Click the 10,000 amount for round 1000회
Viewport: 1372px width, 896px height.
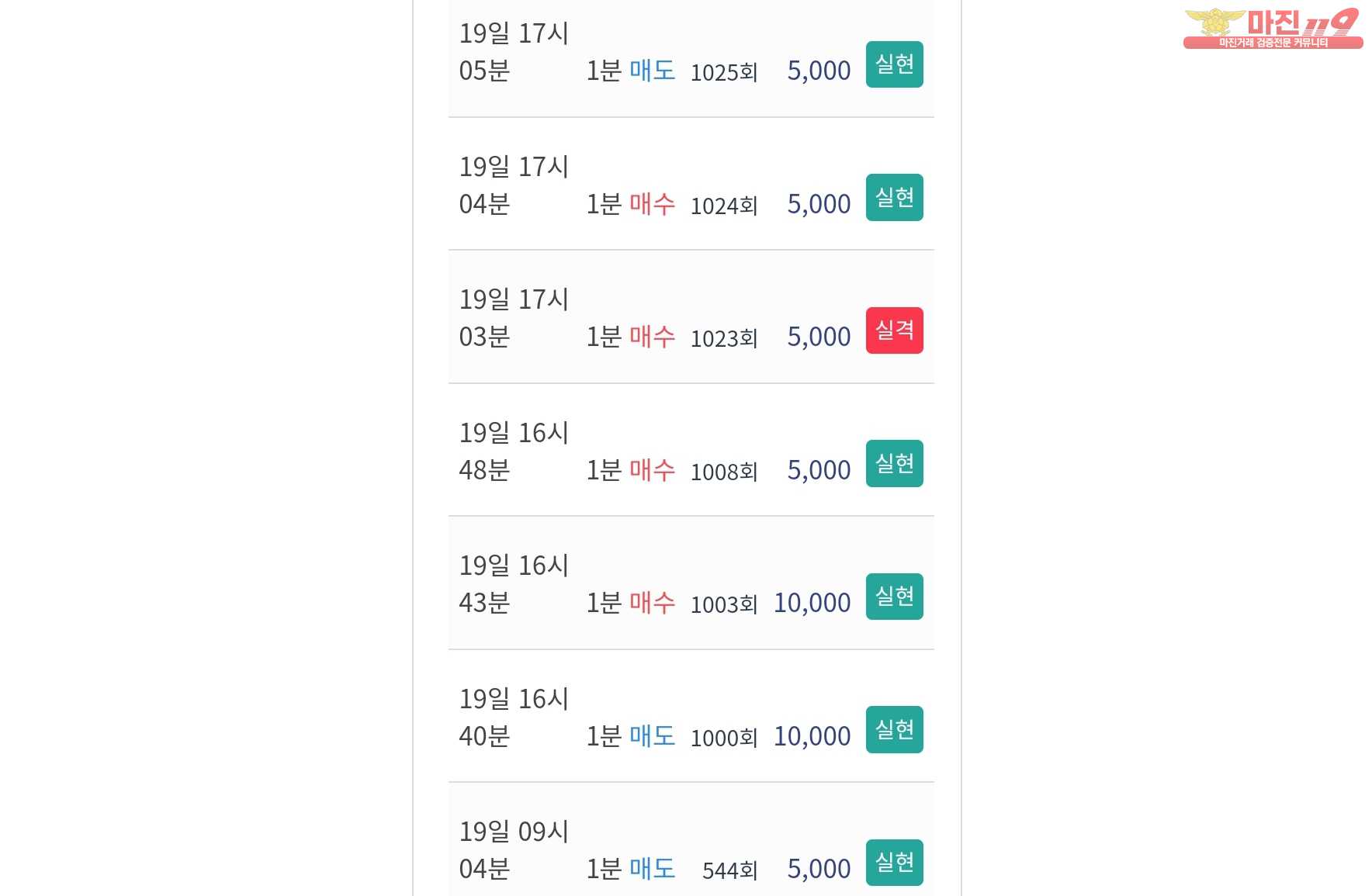[x=812, y=736]
